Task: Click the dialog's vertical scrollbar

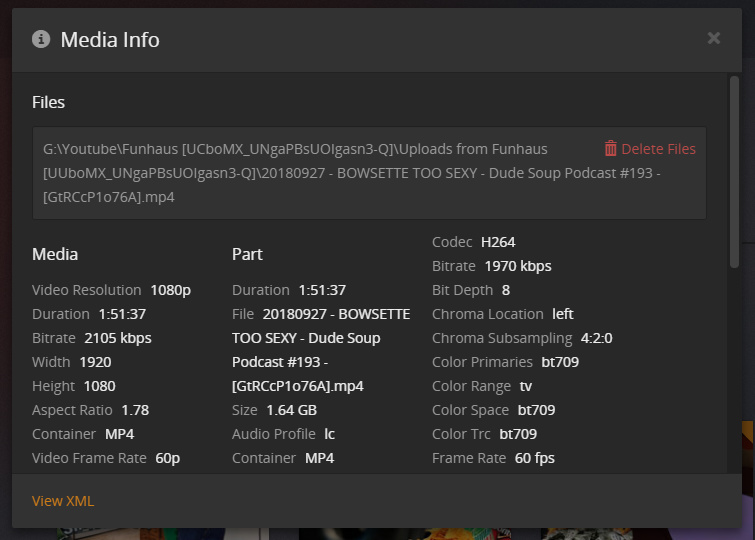Action: click(x=734, y=160)
